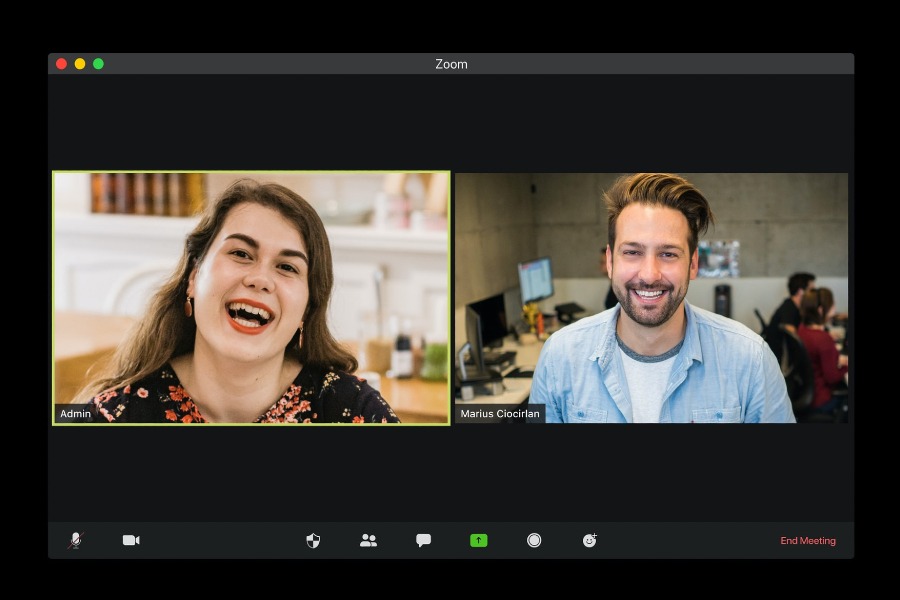Select the Admin video tile
This screenshot has width=900, height=600.
pos(251,297)
